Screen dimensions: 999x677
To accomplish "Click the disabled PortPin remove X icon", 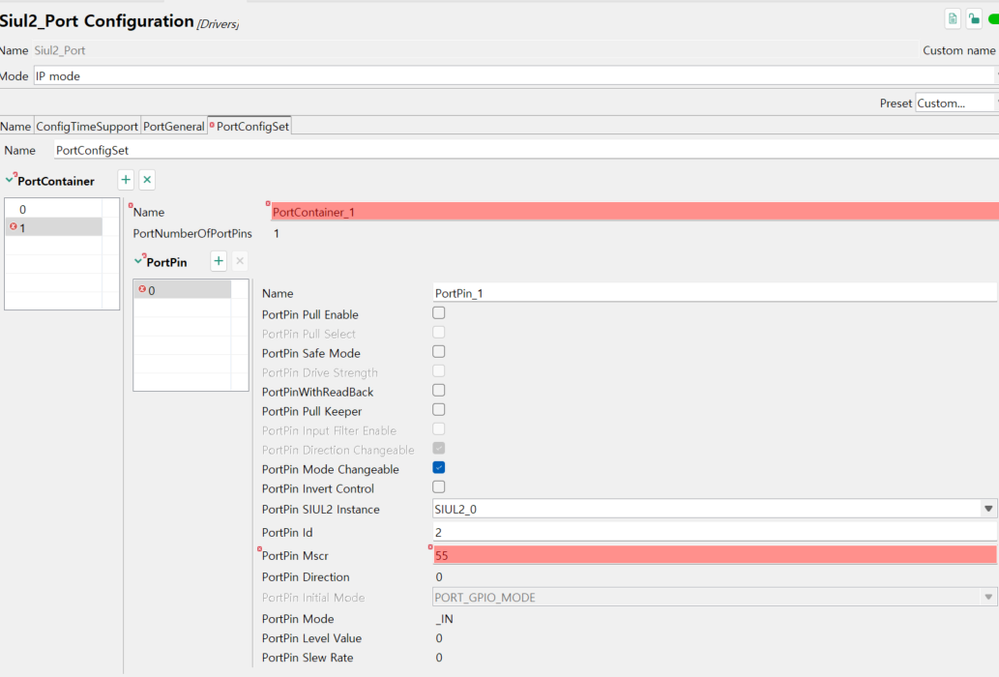I will pyautogui.click(x=240, y=261).
